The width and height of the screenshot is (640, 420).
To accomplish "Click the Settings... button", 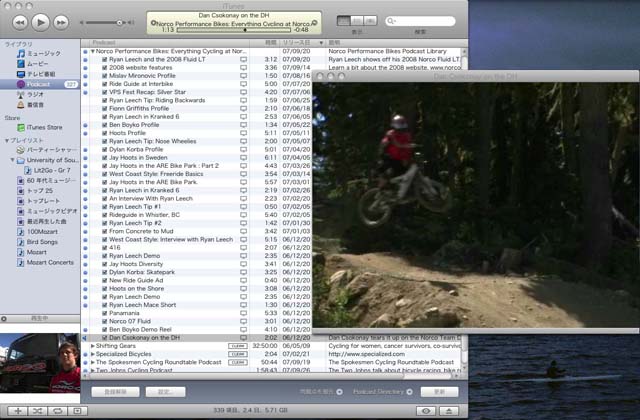I will point(165,392).
